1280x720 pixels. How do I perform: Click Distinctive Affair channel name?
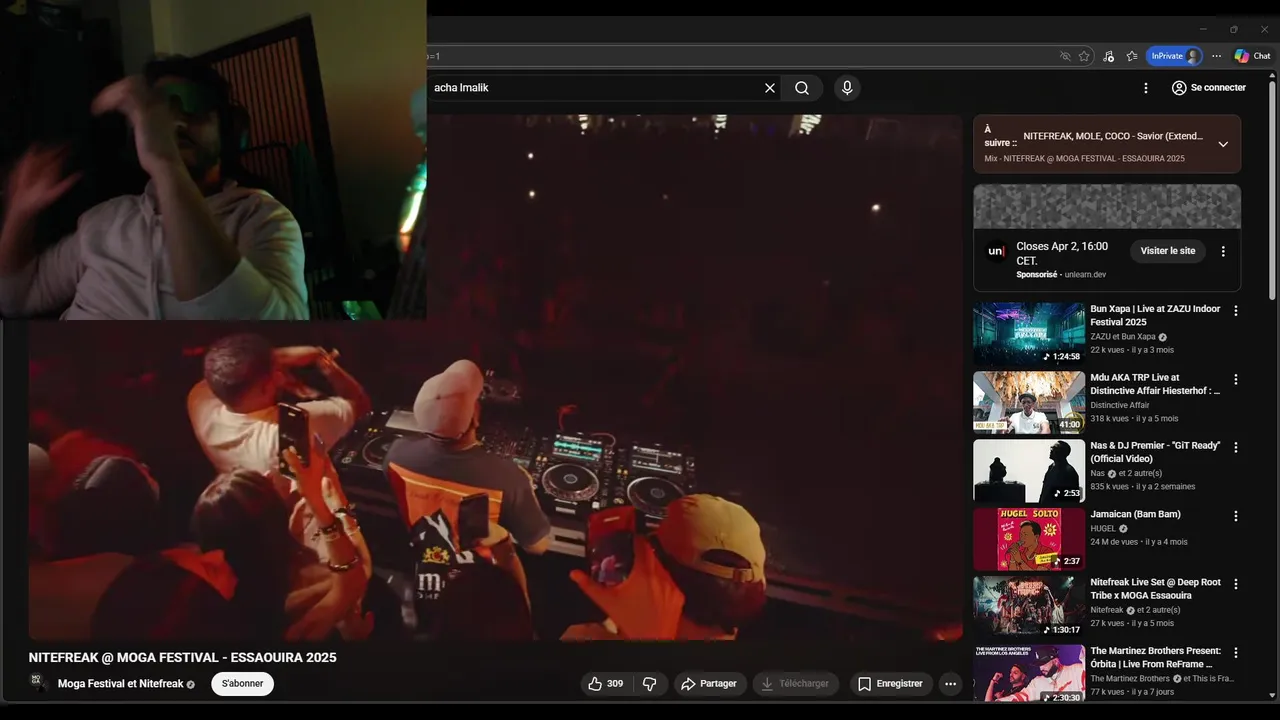coord(1120,405)
